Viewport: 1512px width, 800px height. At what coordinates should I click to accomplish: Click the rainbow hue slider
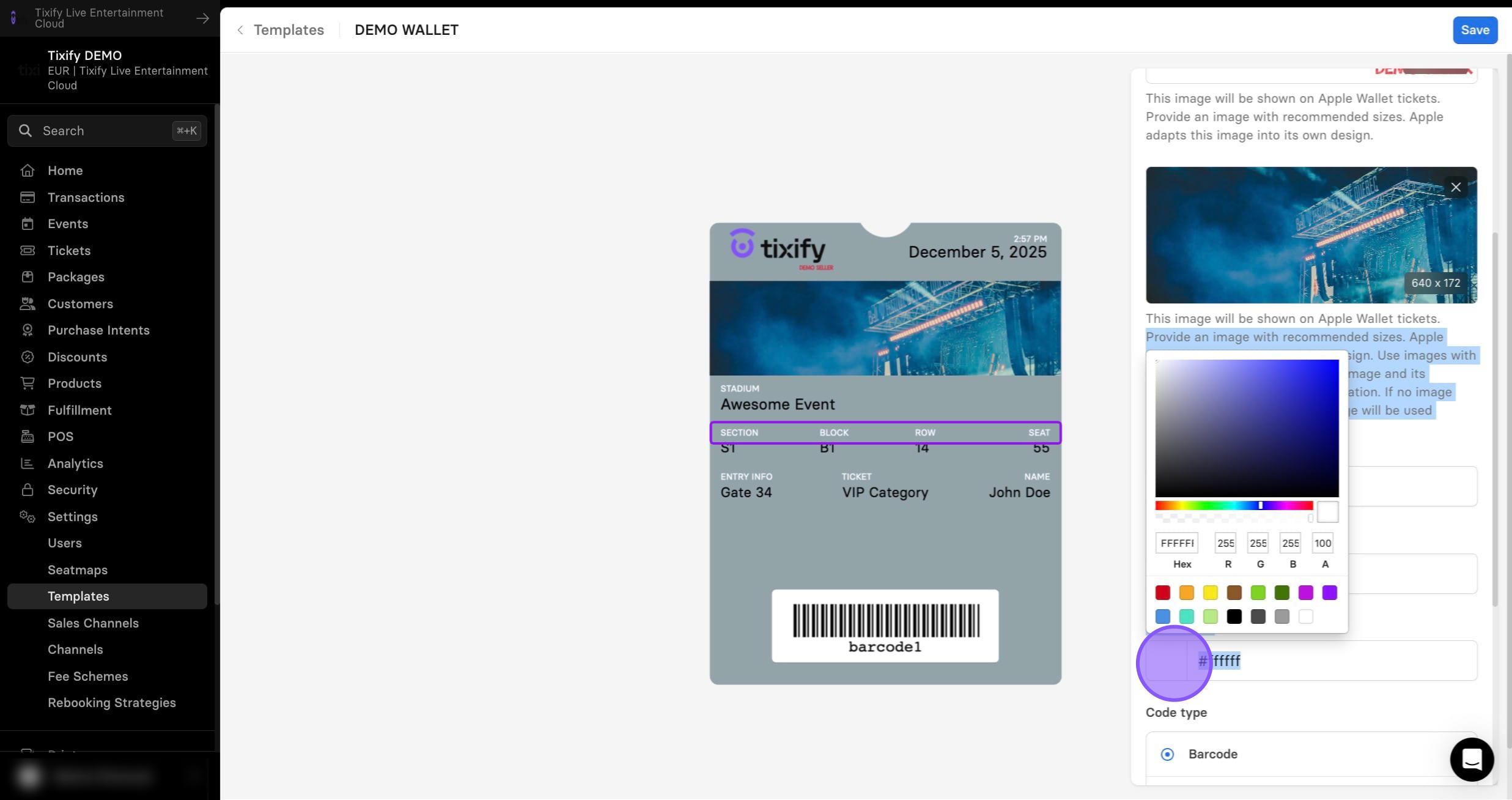(x=1234, y=505)
